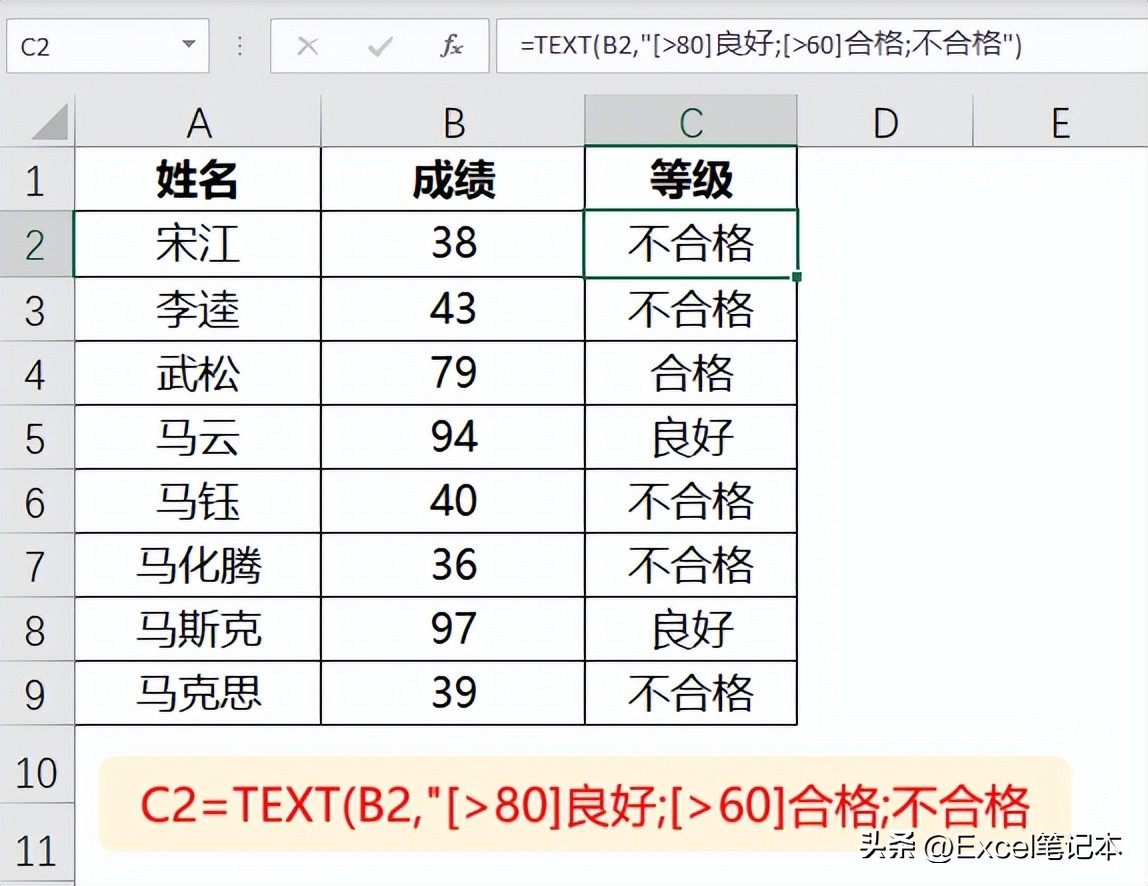The height and width of the screenshot is (886, 1148).
Task: Select column D header
Action: pyautogui.click(x=884, y=122)
